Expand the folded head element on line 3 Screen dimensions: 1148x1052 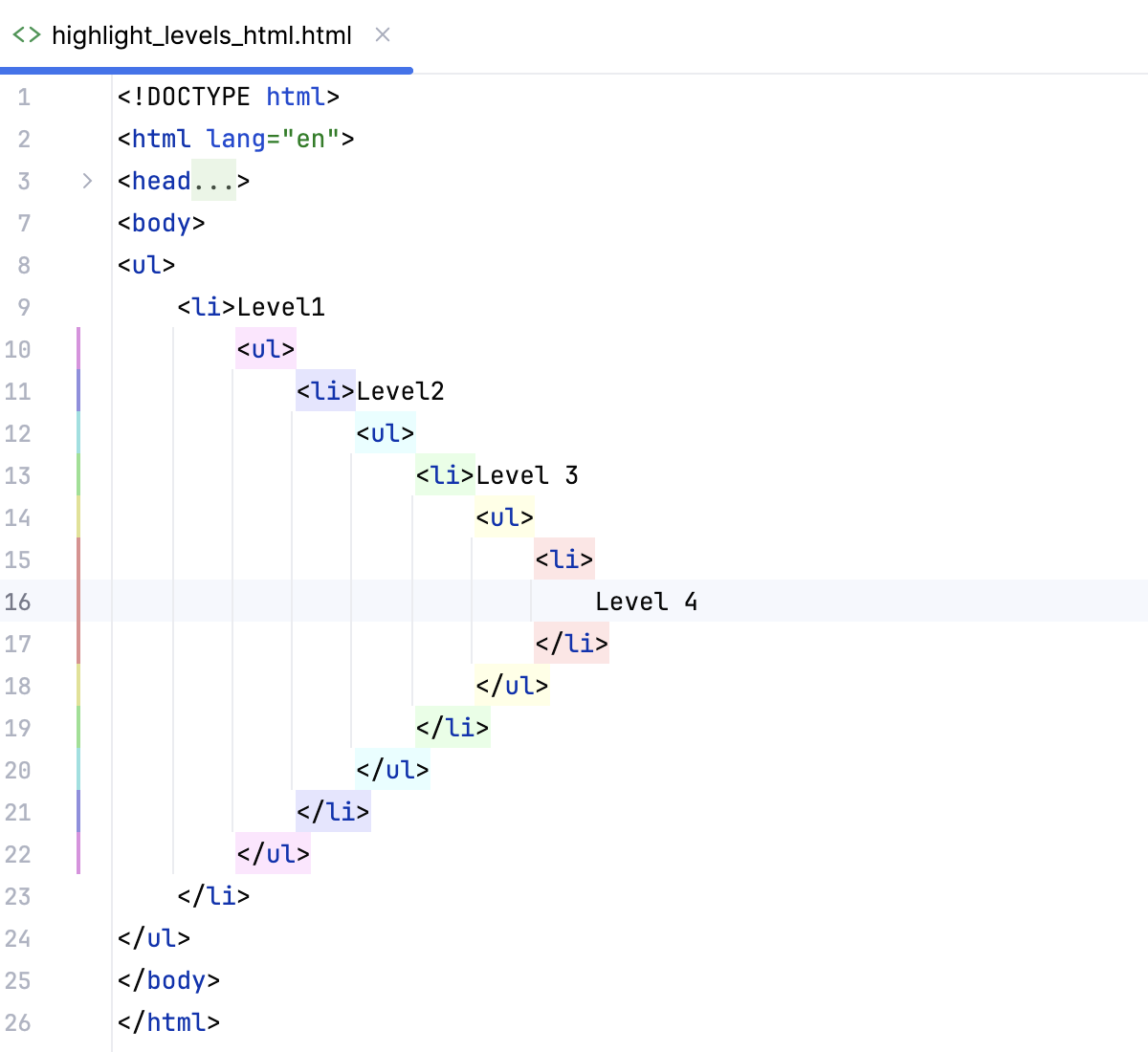pyautogui.click(x=87, y=181)
